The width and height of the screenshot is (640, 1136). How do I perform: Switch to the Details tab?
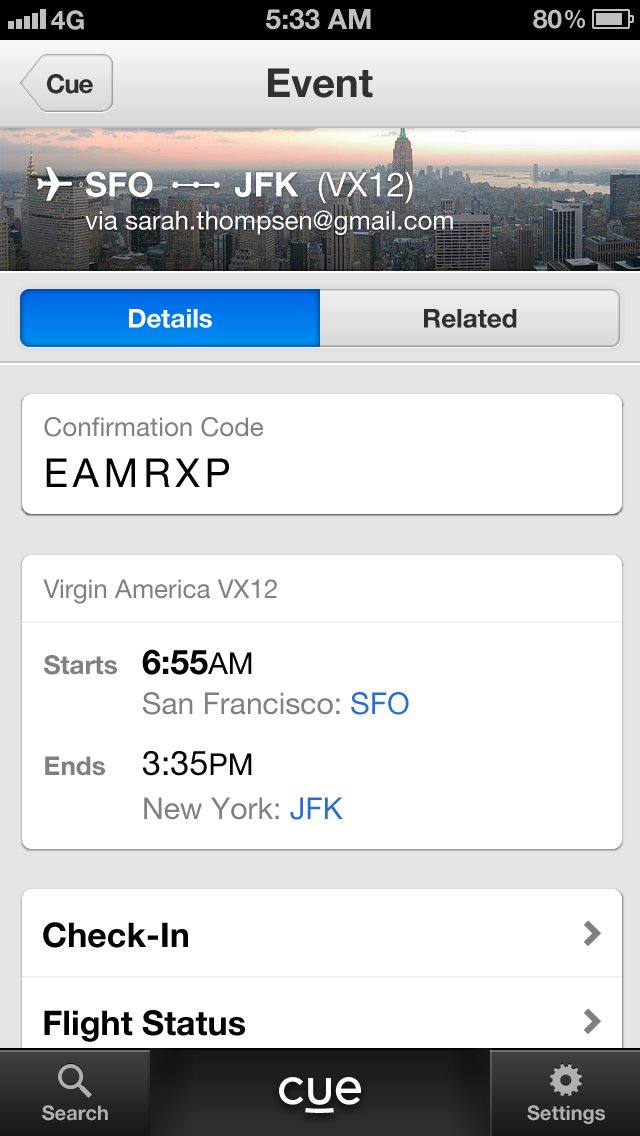pyautogui.click(x=170, y=319)
